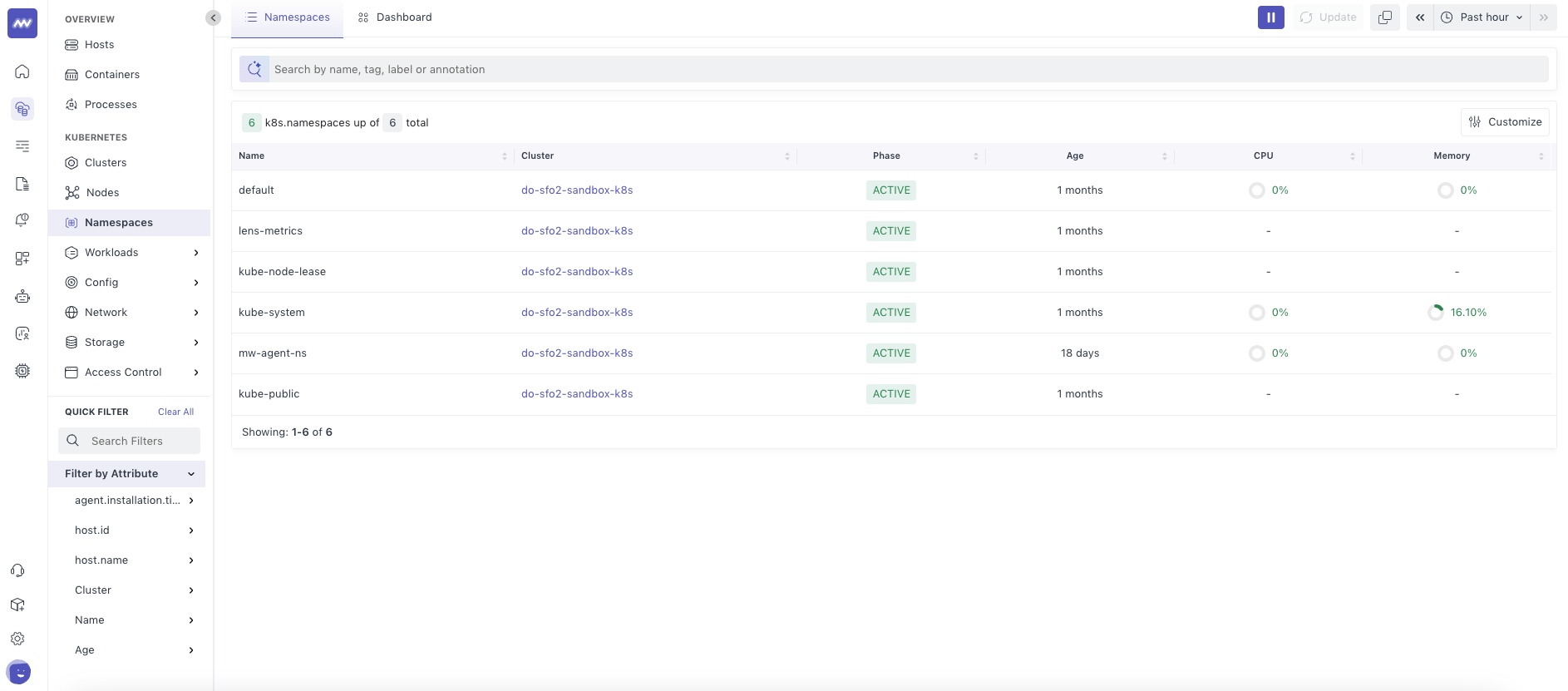Click the home icon in left rail
The width and height of the screenshot is (1568, 691).
pos(22,72)
